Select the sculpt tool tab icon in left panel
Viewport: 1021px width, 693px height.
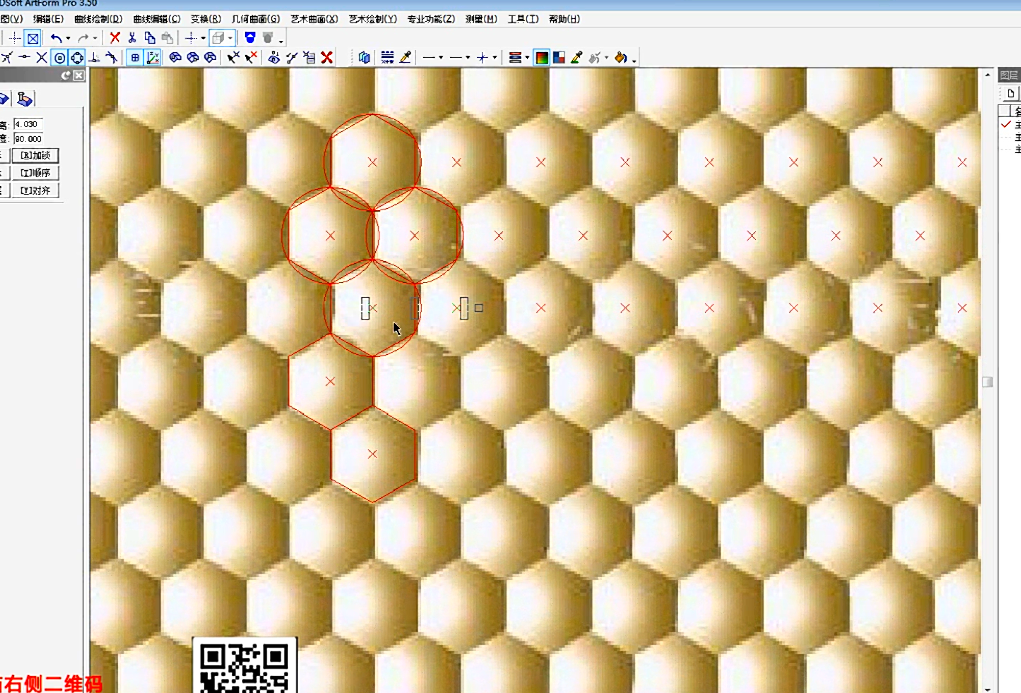pos(25,99)
